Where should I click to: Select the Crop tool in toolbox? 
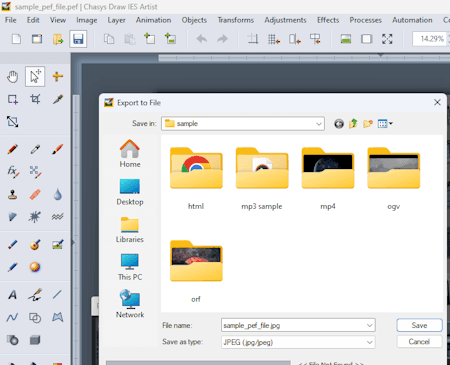(x=35, y=99)
